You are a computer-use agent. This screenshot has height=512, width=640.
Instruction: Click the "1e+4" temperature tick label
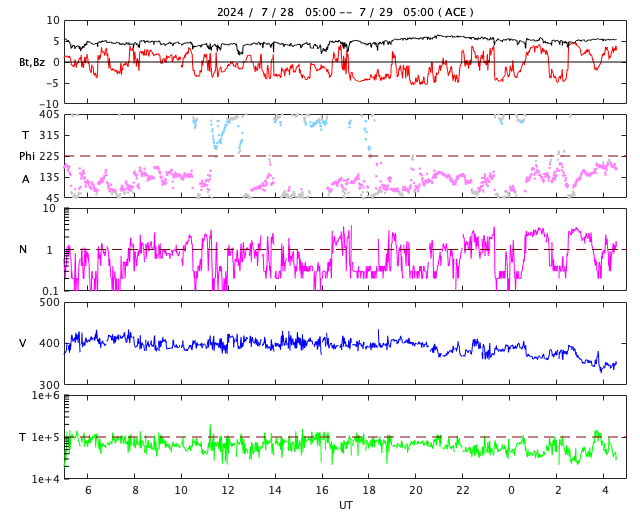coord(45,479)
